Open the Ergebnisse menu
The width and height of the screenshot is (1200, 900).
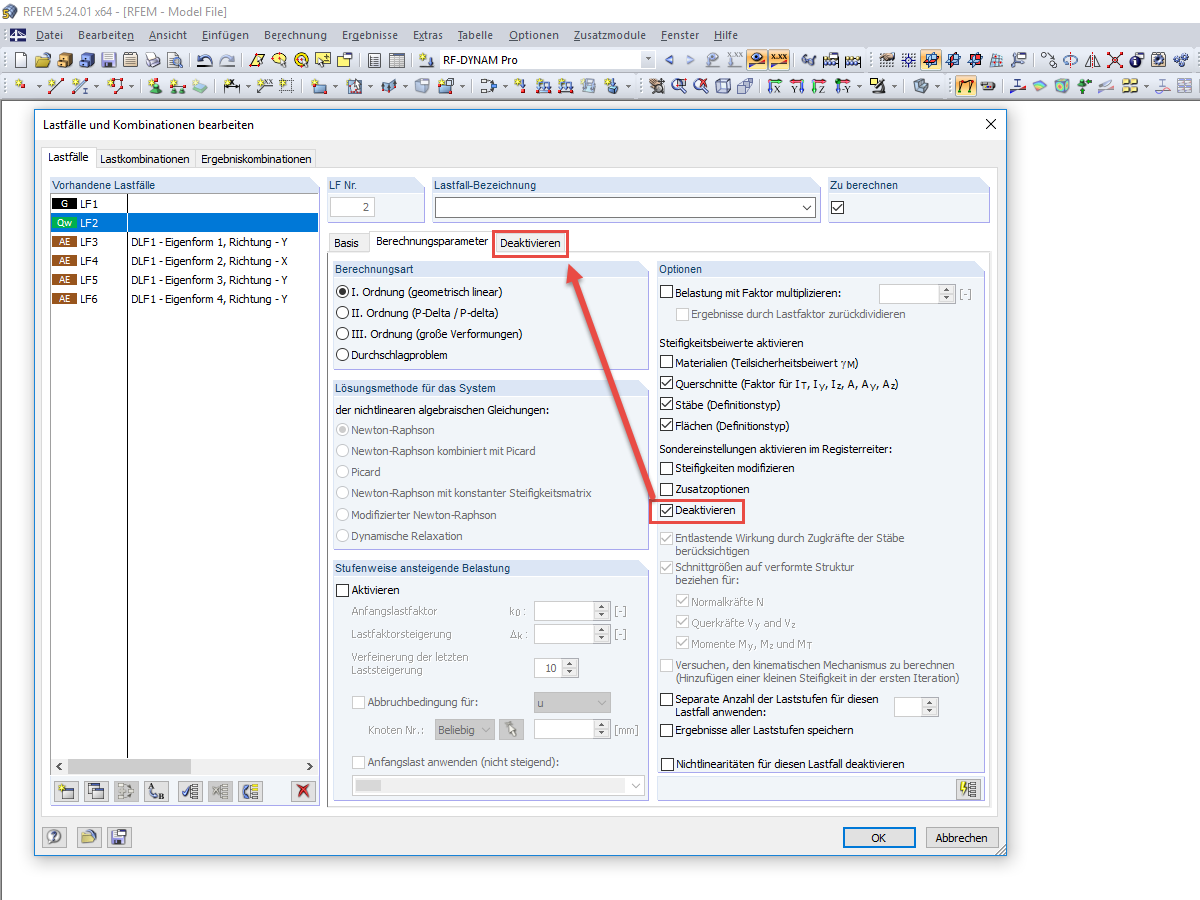(372, 35)
